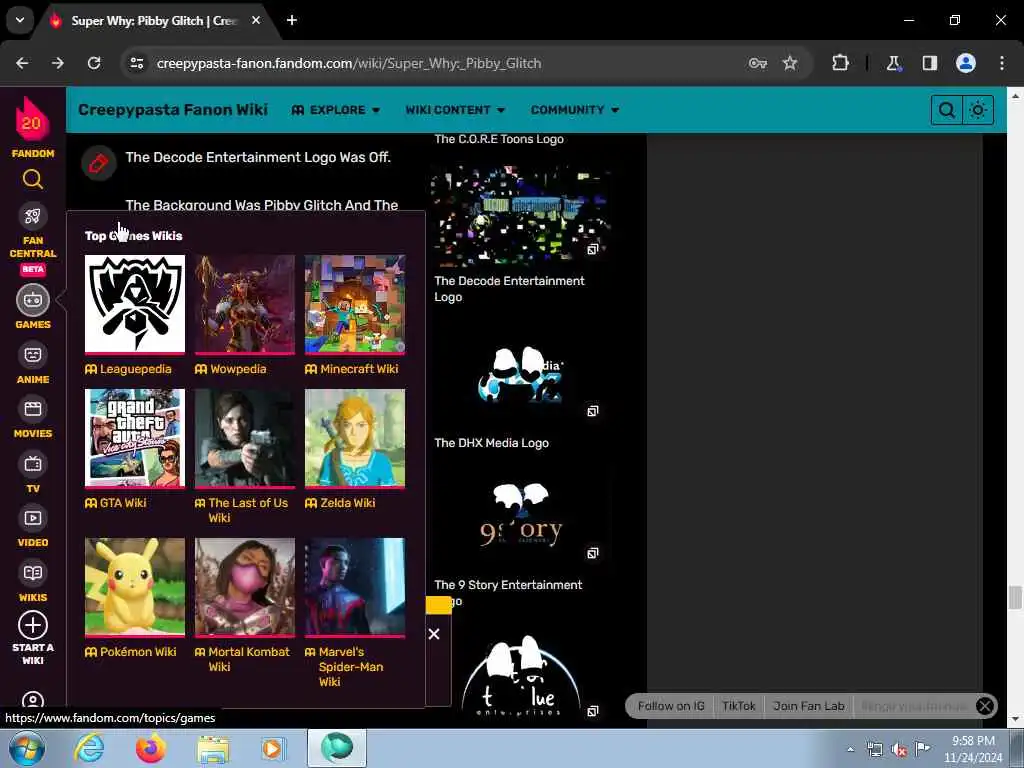Viewport: 1024px width, 768px height.
Task: Bookmark this page with star icon
Action: coord(790,63)
